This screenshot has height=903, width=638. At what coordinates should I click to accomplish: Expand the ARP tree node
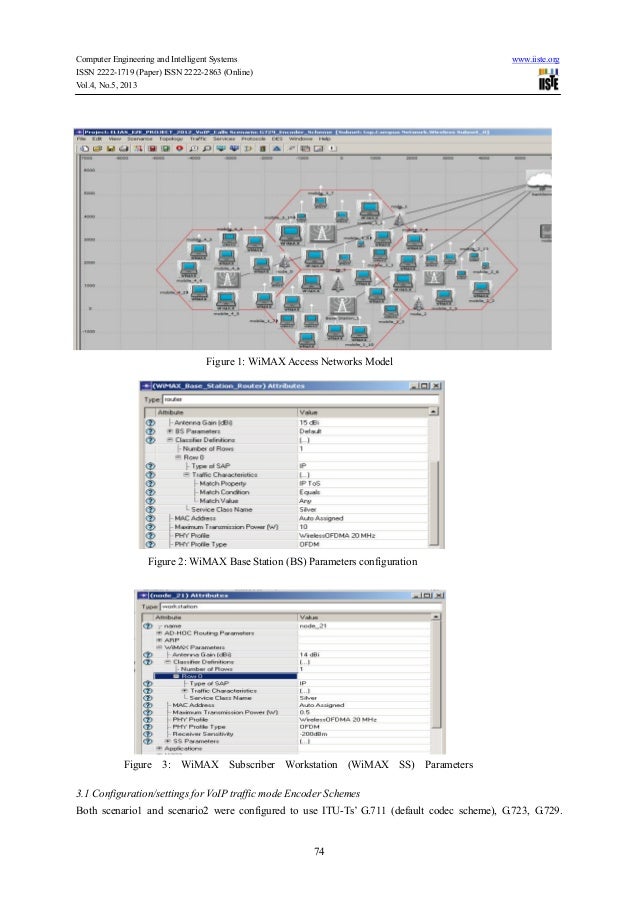tap(160, 640)
